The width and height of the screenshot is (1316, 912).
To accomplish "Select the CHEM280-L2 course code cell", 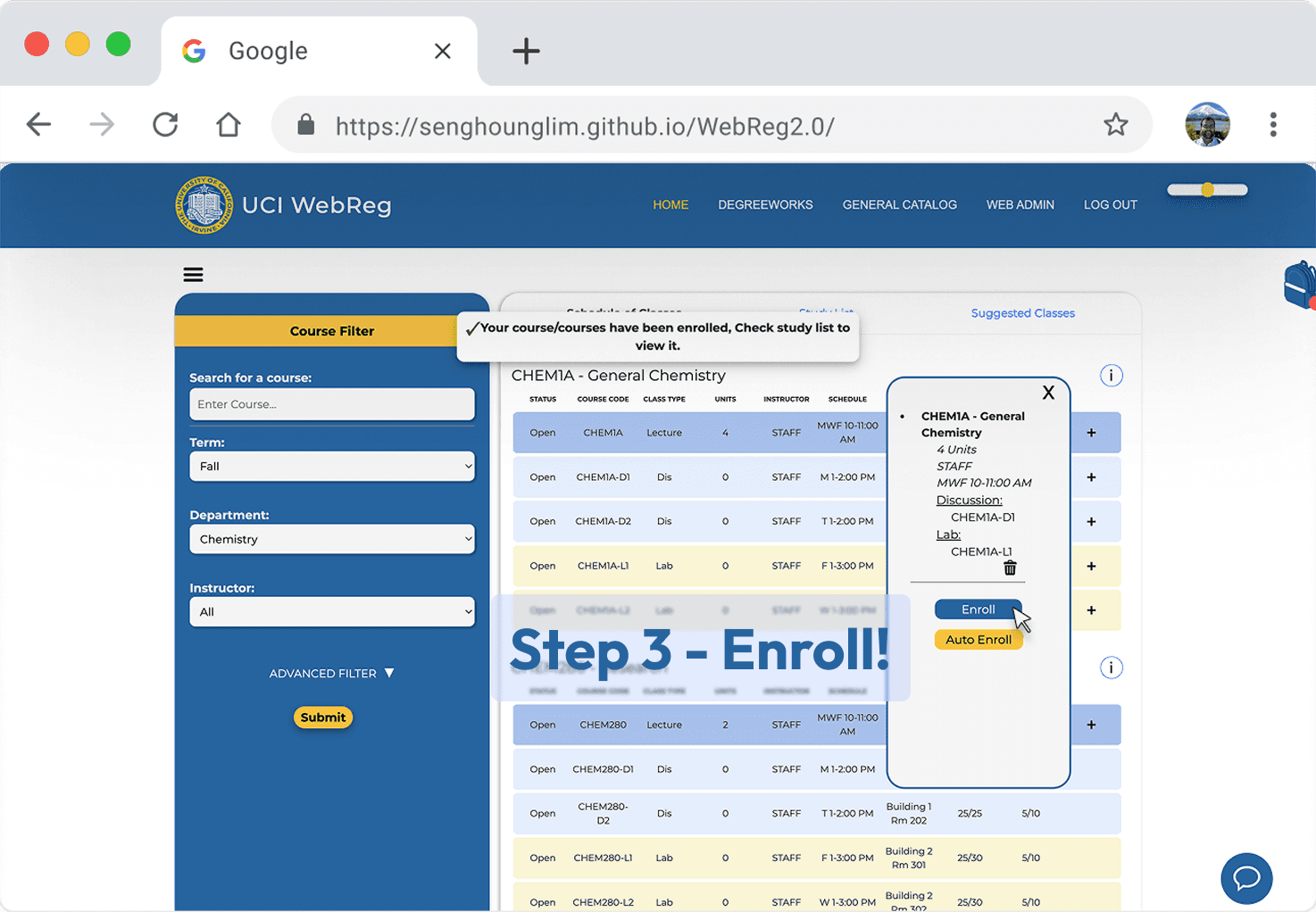I will pos(604,902).
